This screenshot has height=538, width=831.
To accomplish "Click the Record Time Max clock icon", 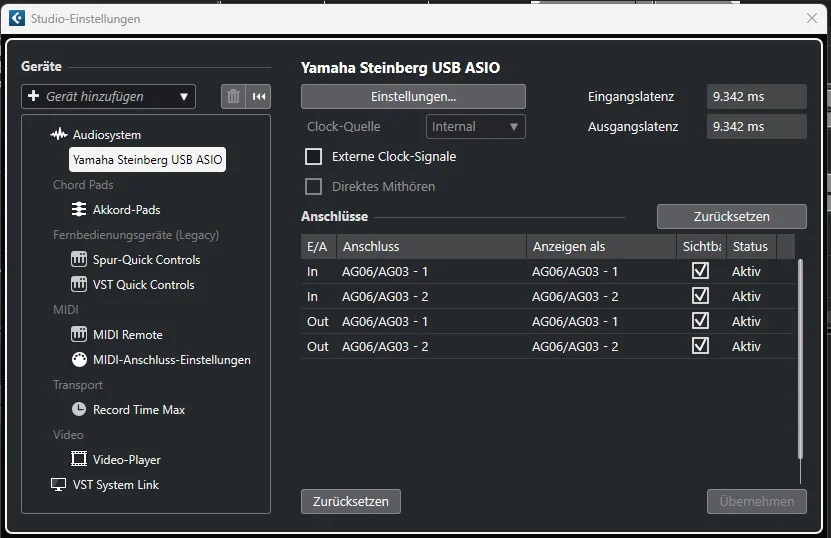I will point(78,409).
